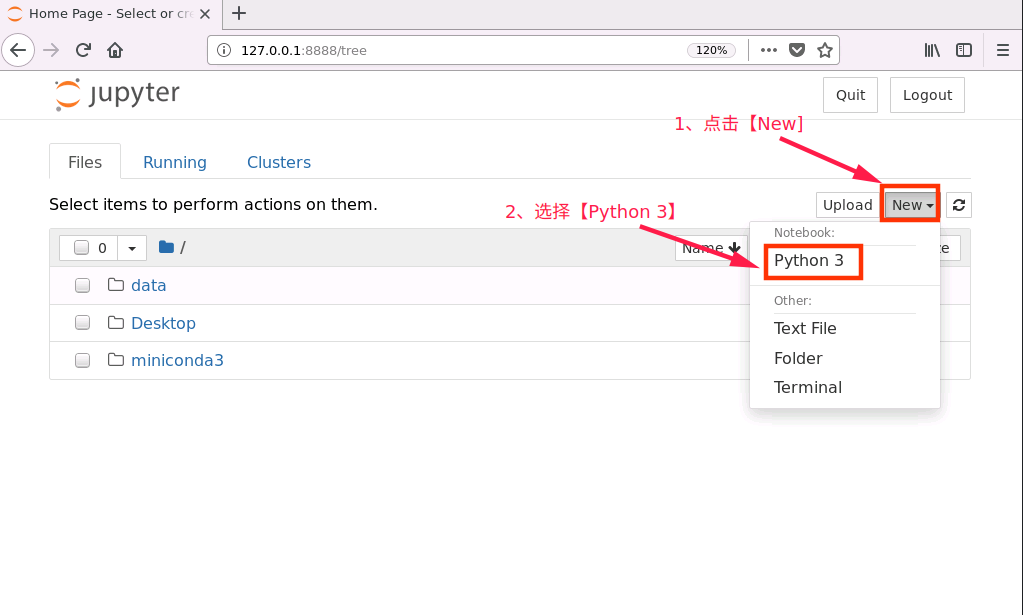Open the selection dropdown arrow next to 0
Viewport: 1023px width, 615px height.
132,248
